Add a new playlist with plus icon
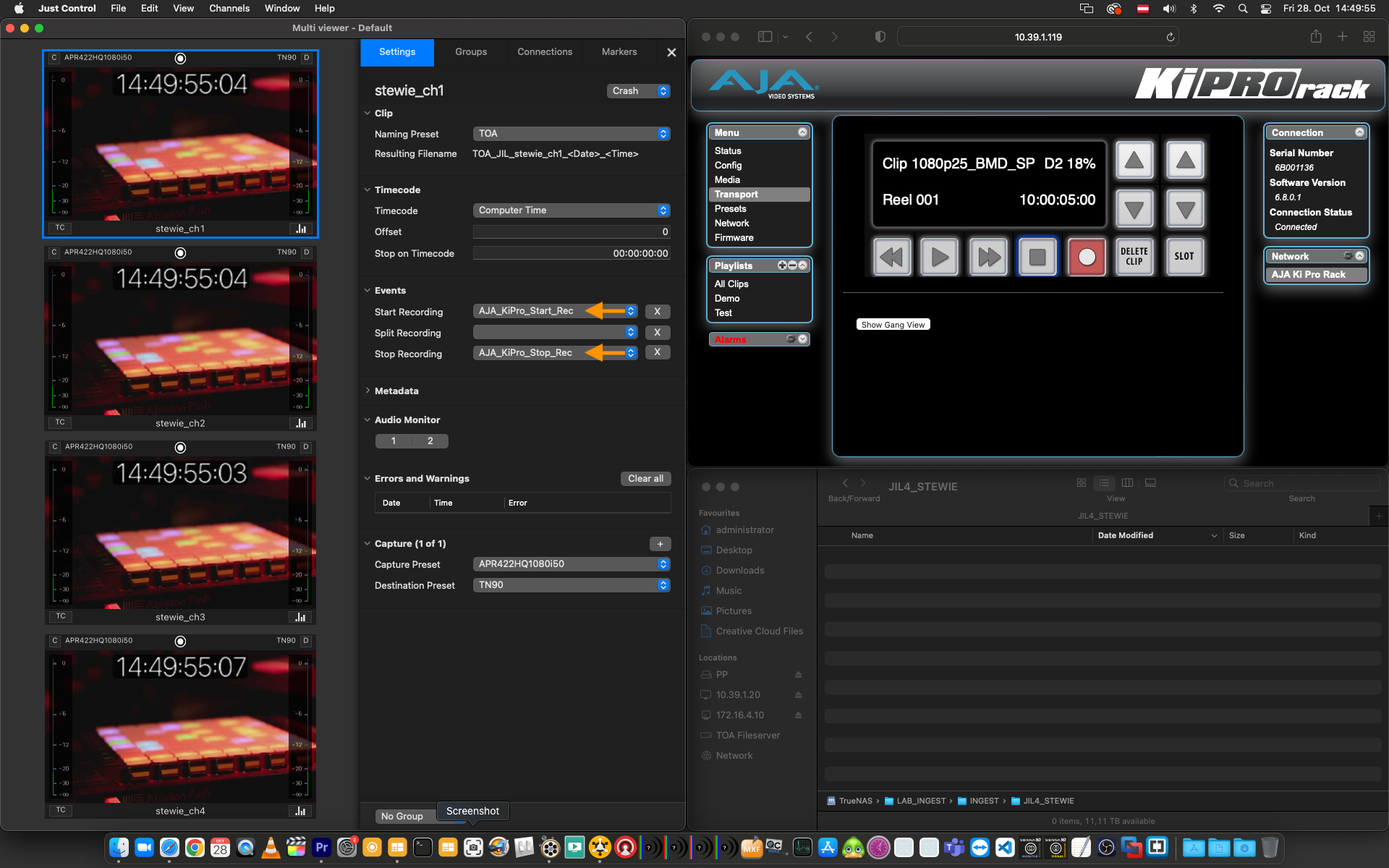The width and height of the screenshot is (1389, 868). click(x=782, y=265)
